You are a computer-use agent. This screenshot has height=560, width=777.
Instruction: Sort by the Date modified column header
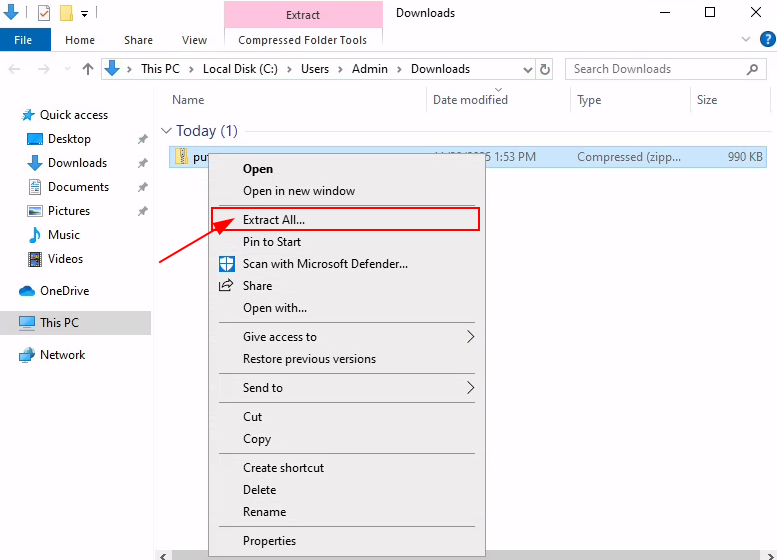470,100
